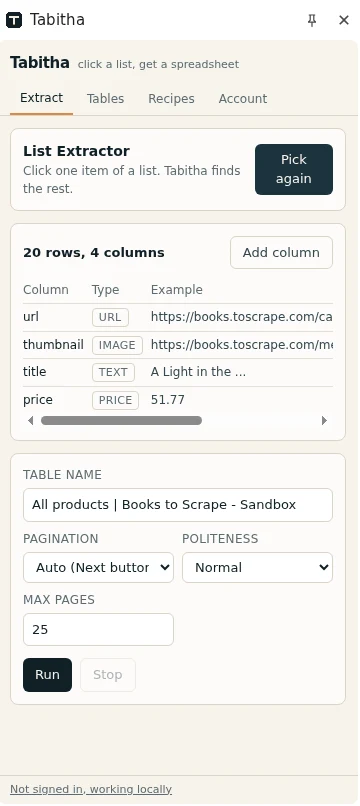Viewport: 360px width, 806px height.
Task: Click the Pick again button
Action: [294, 169]
